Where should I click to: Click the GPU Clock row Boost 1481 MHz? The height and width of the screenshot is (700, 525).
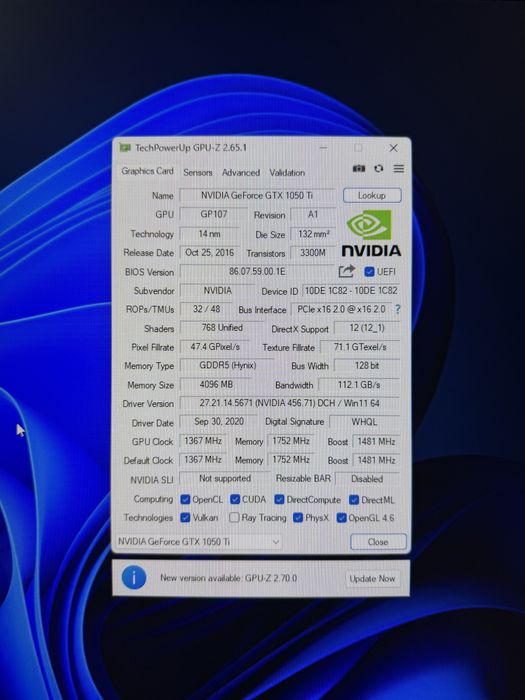pos(376,442)
